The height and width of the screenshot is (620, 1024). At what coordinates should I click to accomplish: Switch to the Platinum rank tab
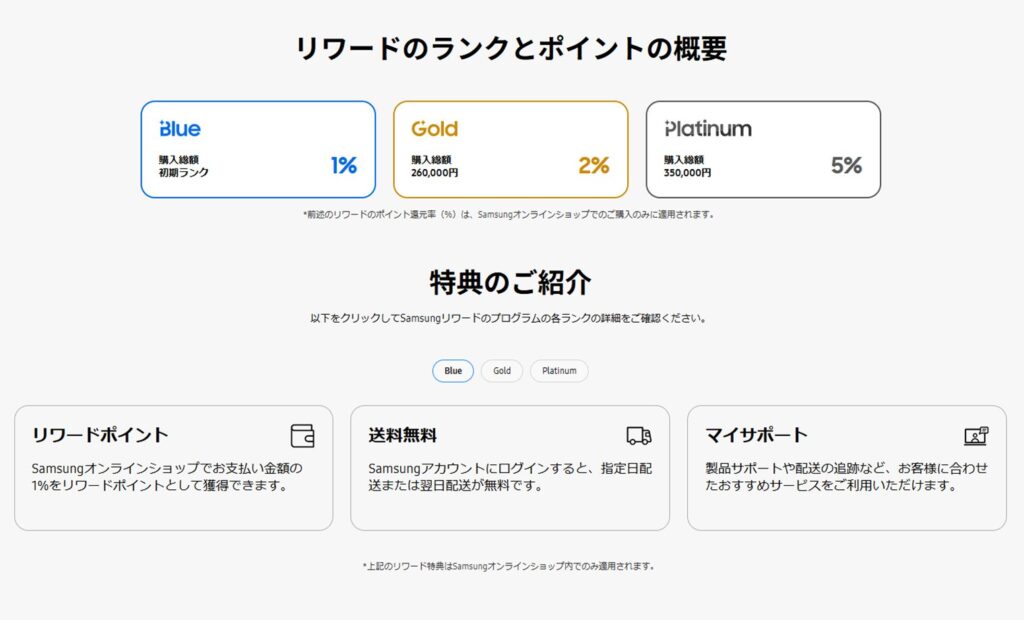click(559, 371)
